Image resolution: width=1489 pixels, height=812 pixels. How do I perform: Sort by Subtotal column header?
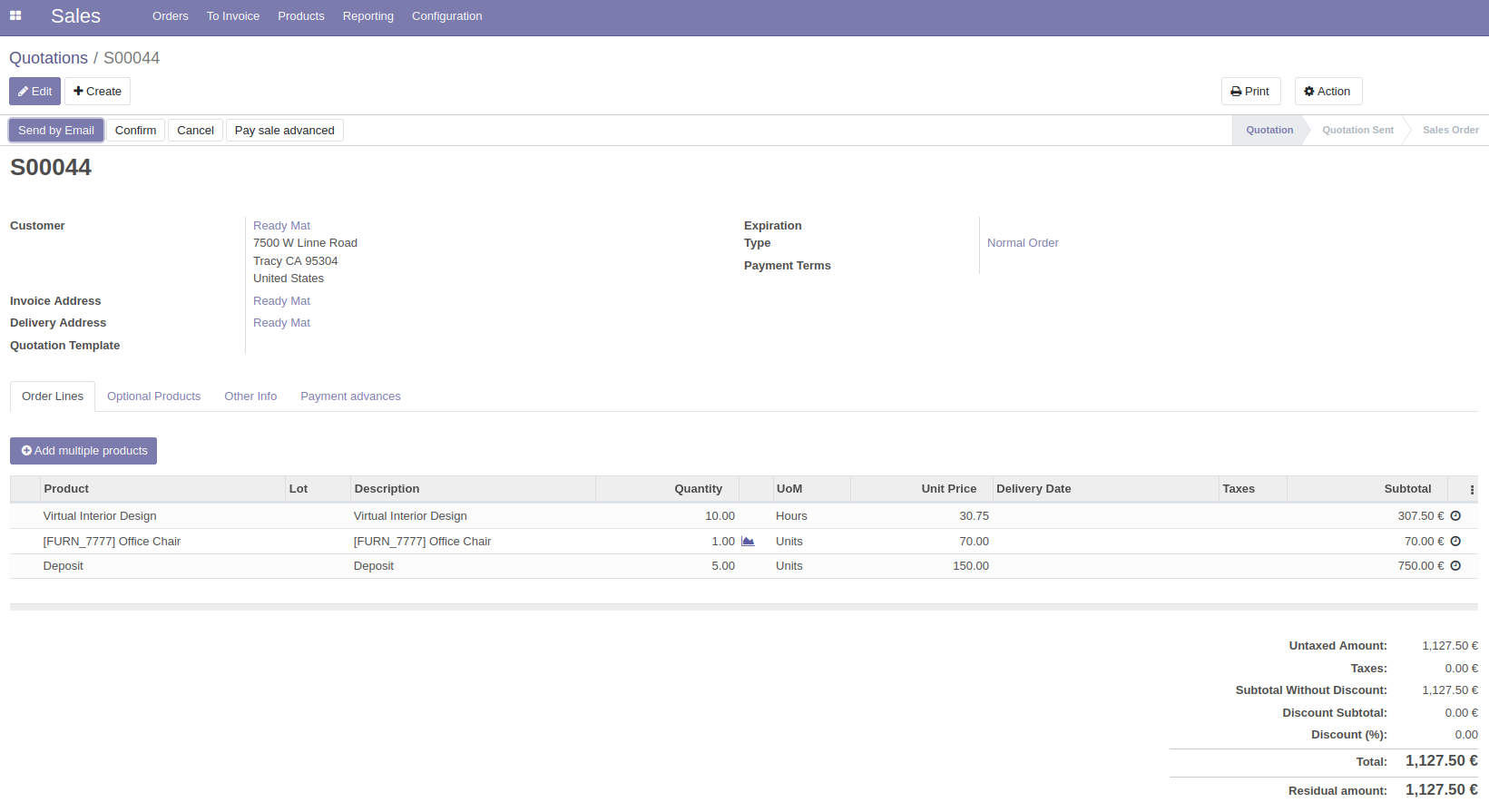1367,489
